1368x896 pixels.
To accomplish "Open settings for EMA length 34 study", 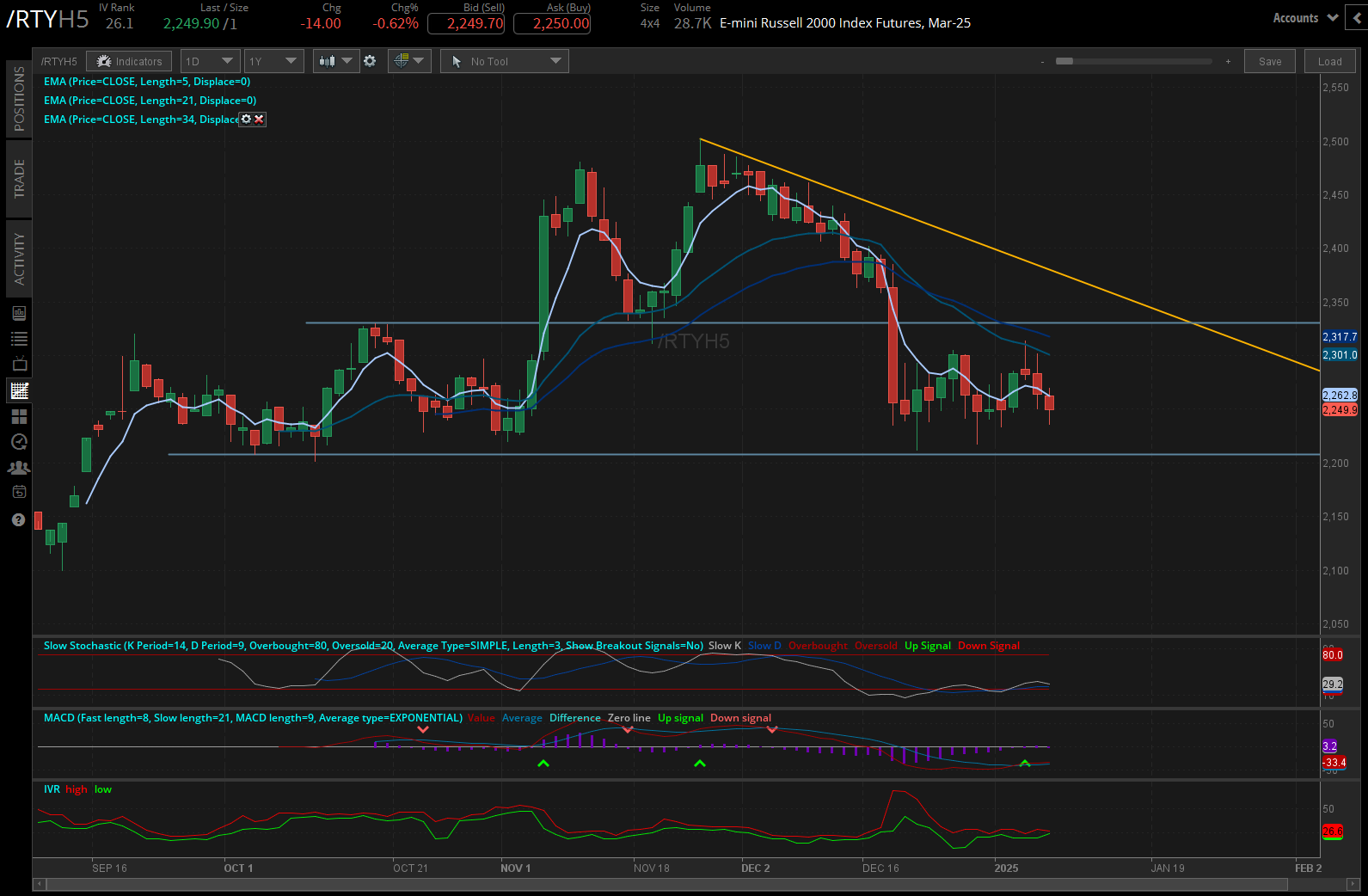I will tap(246, 120).
